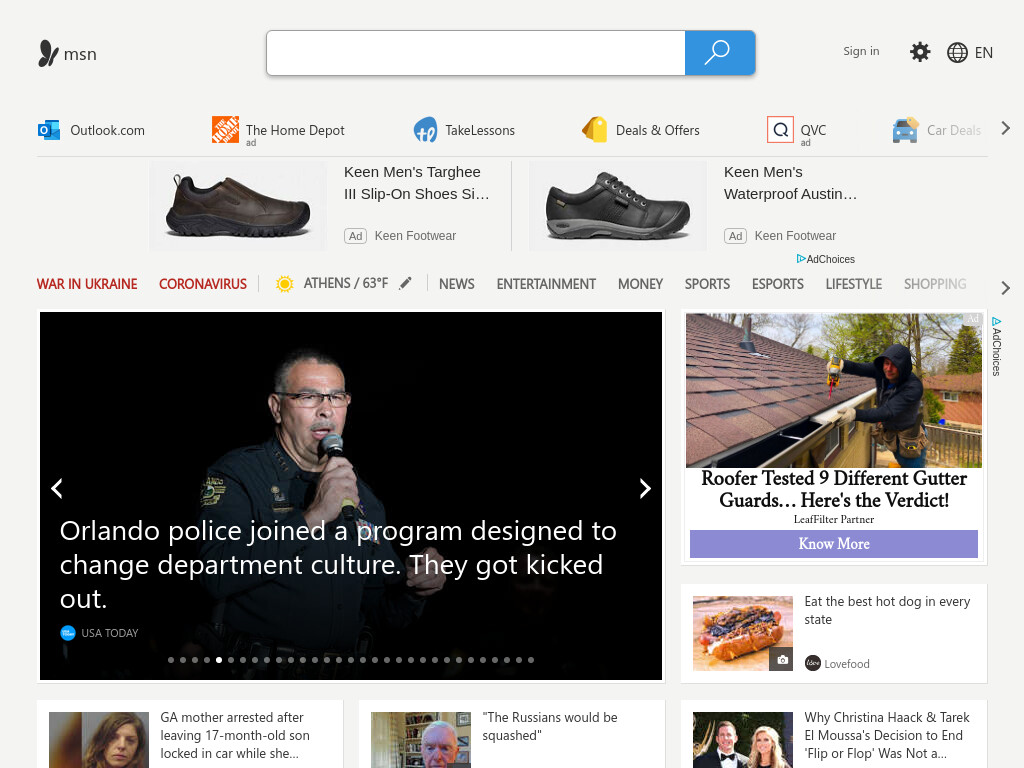The image size is (1024, 768).
Task: Click the Sign in link
Action: (861, 51)
